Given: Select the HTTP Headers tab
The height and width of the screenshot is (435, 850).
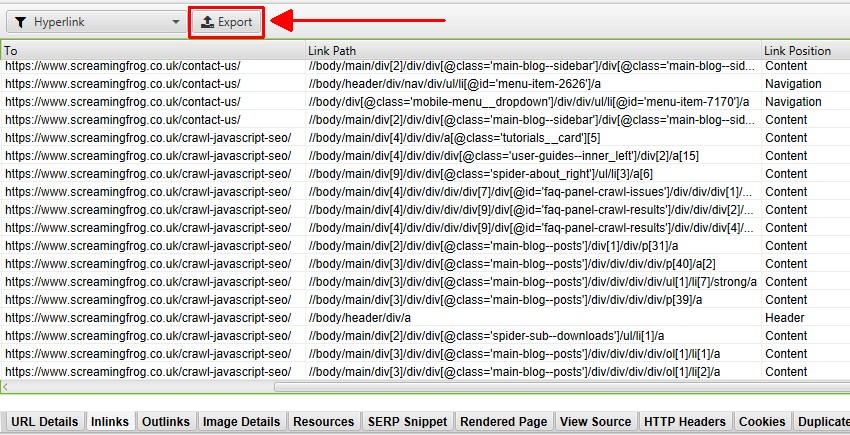Looking at the screenshot, I should (685, 421).
